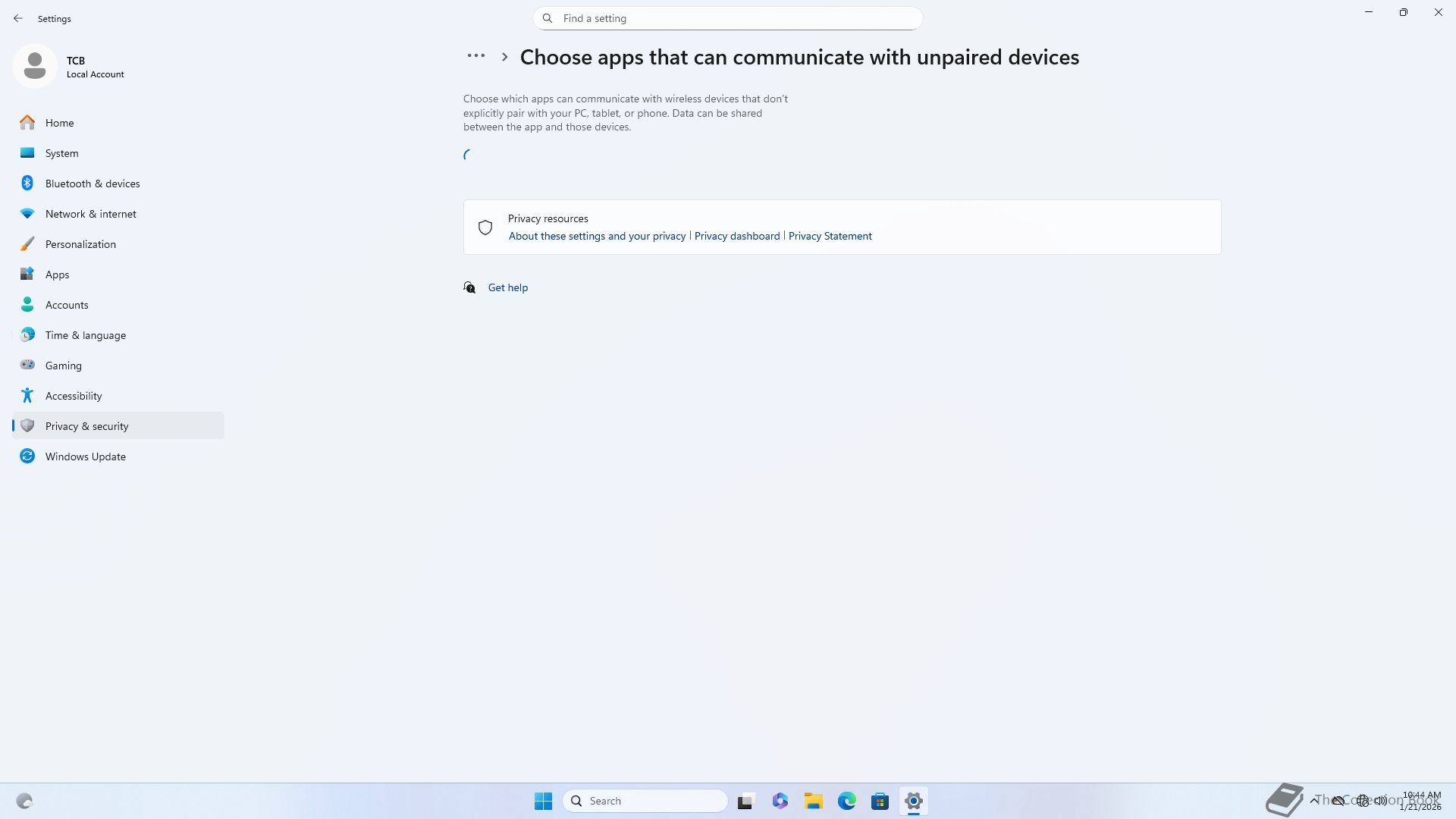The width and height of the screenshot is (1456, 819).
Task: Focus the Find a setting search box
Action: pyautogui.click(x=727, y=18)
